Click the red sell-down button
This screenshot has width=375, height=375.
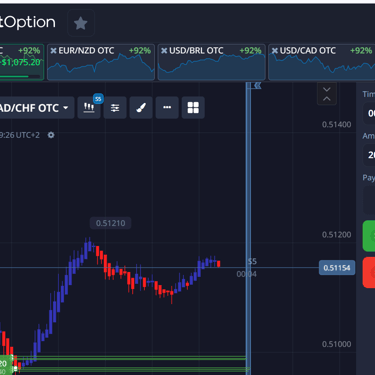tap(369, 272)
